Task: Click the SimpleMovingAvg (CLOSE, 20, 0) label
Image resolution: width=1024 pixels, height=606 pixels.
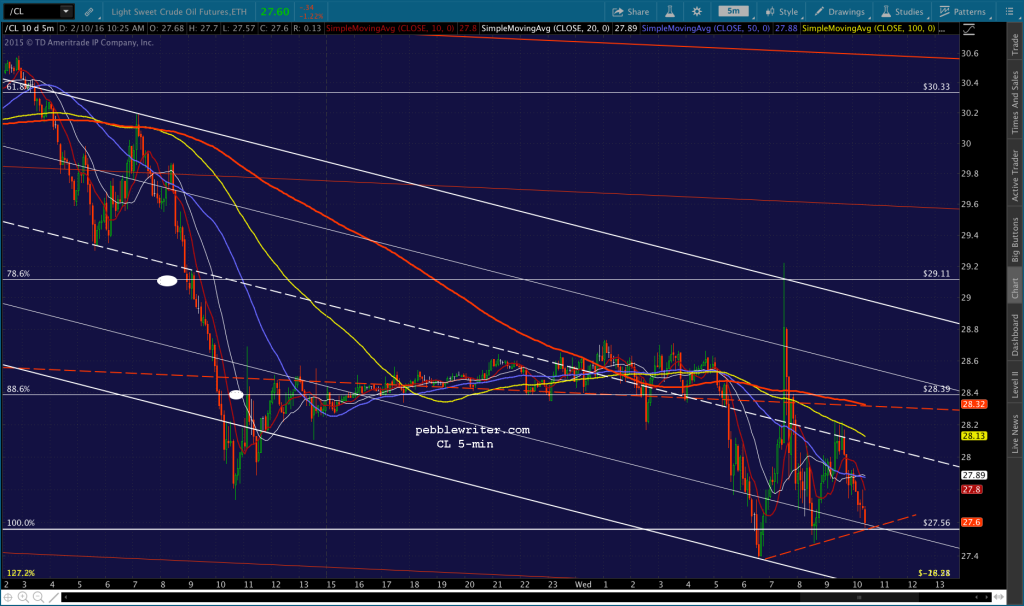Action: (545, 29)
